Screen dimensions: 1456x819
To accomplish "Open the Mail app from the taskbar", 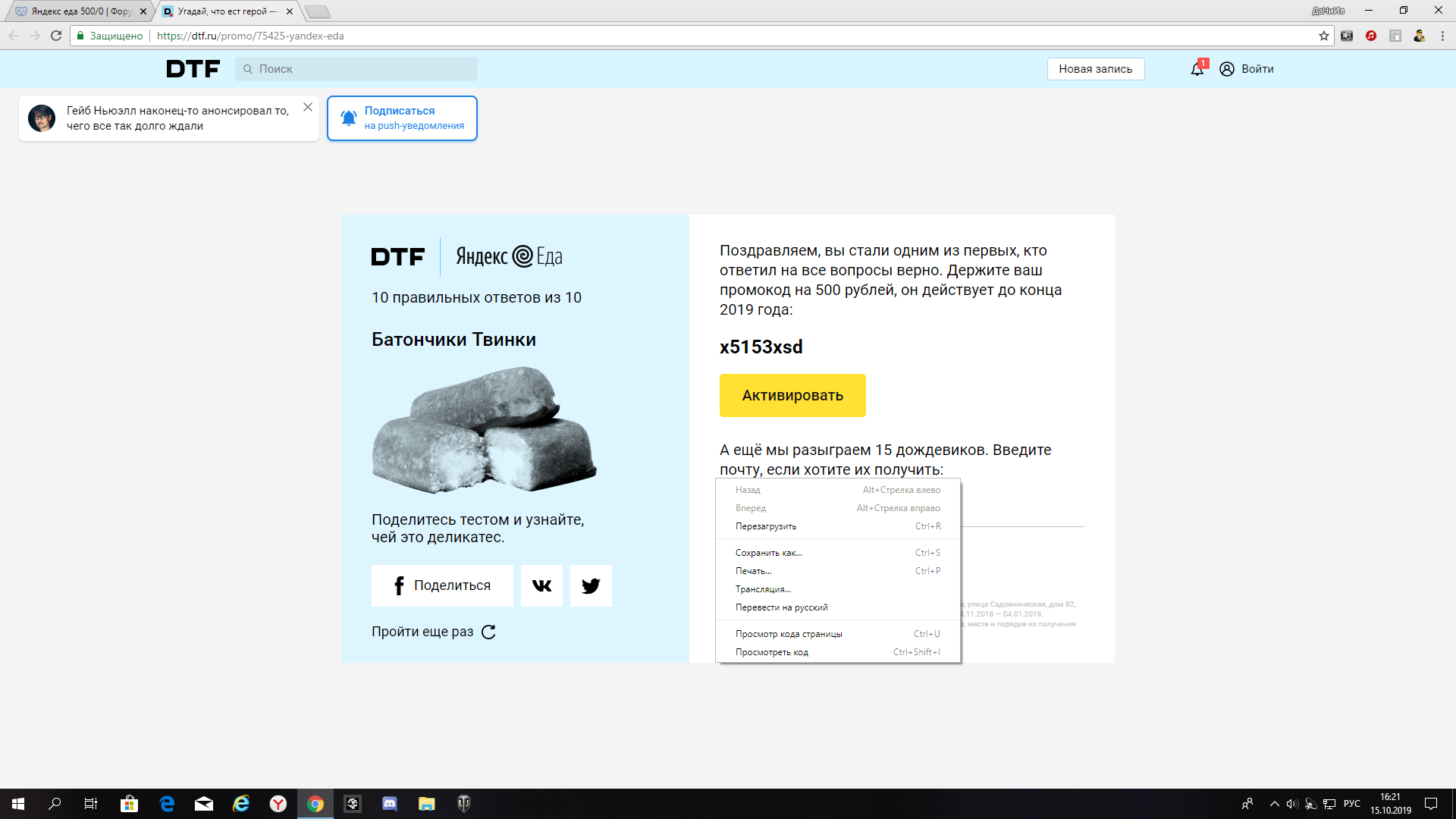I will coord(204,804).
